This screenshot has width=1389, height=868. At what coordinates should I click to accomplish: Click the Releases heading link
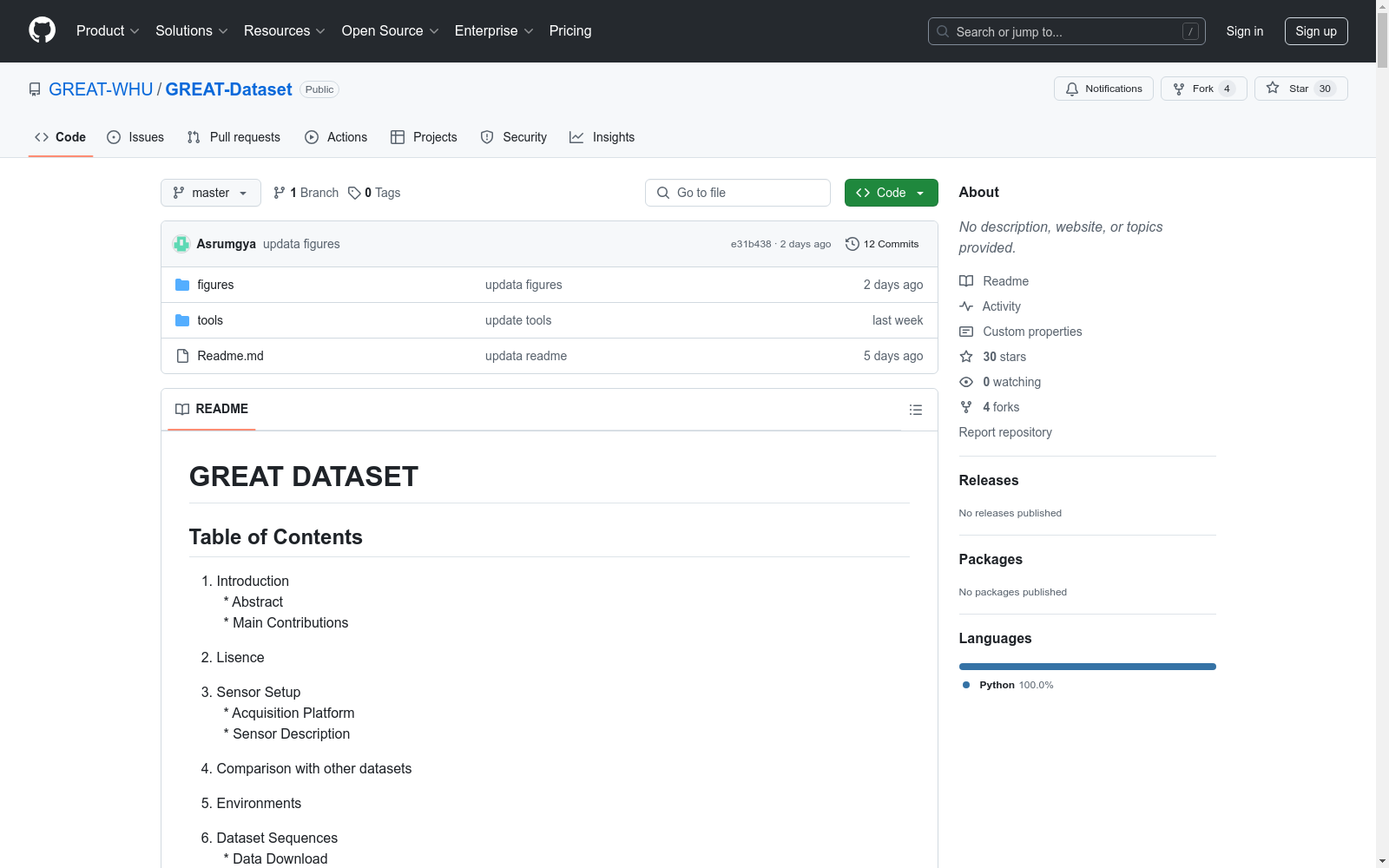(989, 481)
